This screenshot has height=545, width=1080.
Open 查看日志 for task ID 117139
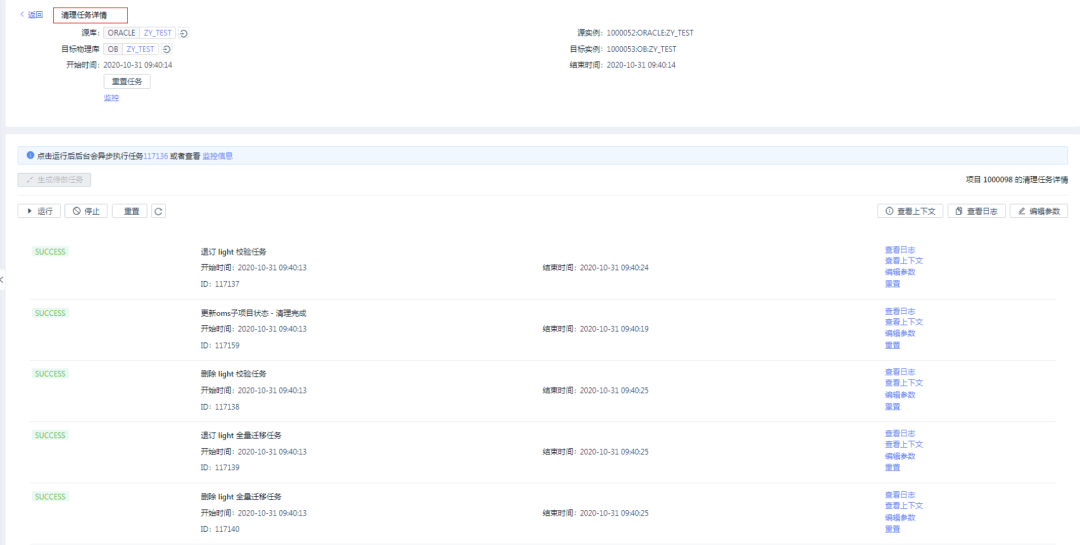900,433
